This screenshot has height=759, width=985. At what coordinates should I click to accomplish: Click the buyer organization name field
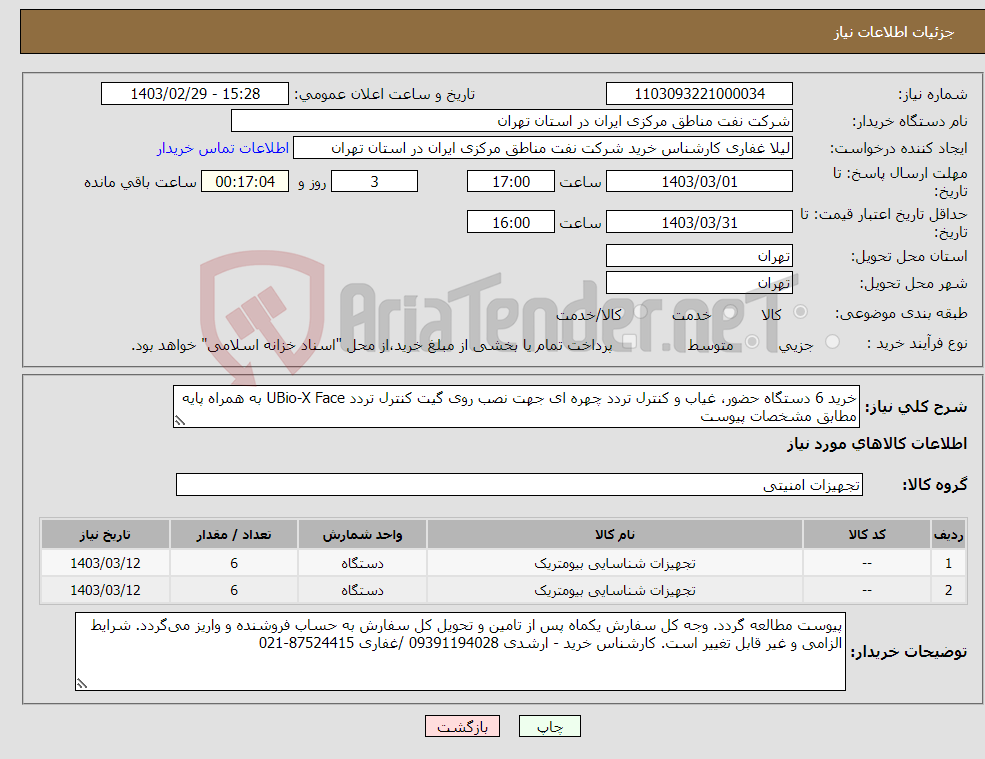pos(512,121)
